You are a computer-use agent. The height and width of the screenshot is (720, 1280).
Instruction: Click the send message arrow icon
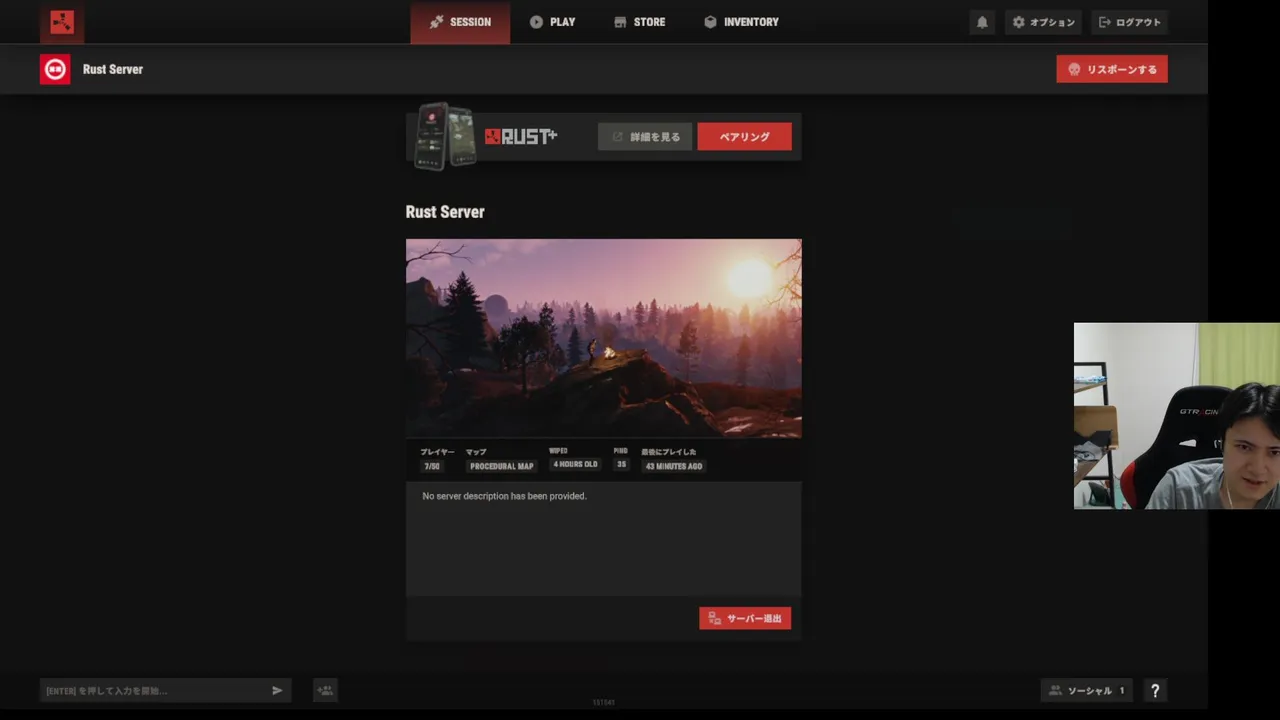coord(277,690)
